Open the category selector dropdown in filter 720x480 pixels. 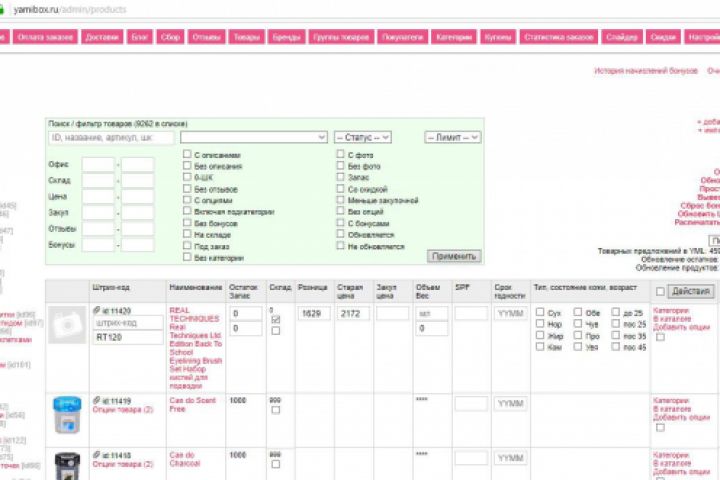pyautogui.click(x=253, y=137)
